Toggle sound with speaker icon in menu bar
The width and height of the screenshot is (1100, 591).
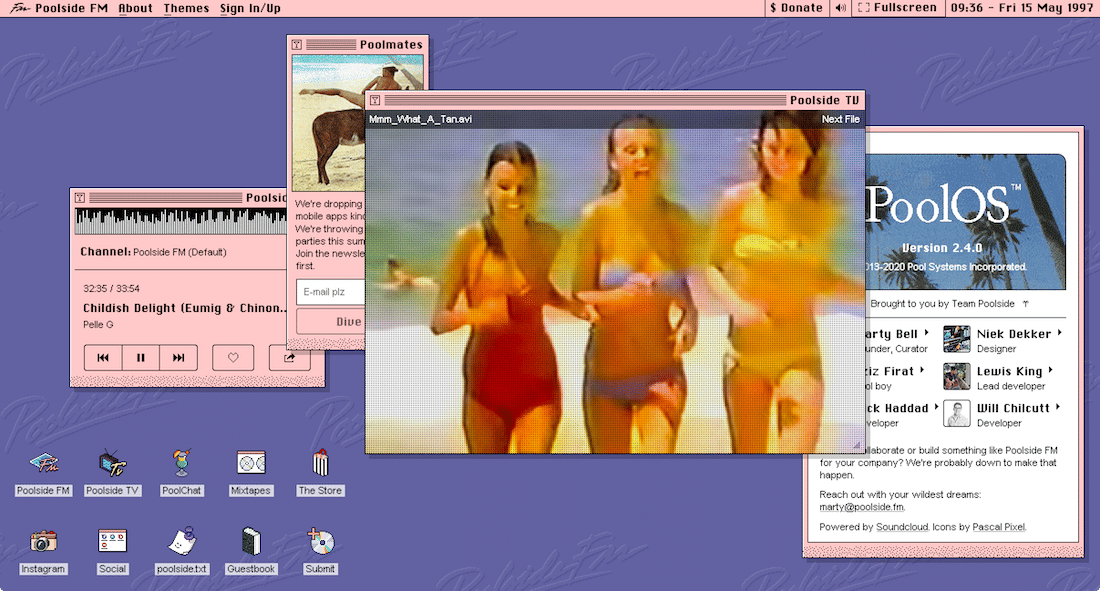point(840,8)
